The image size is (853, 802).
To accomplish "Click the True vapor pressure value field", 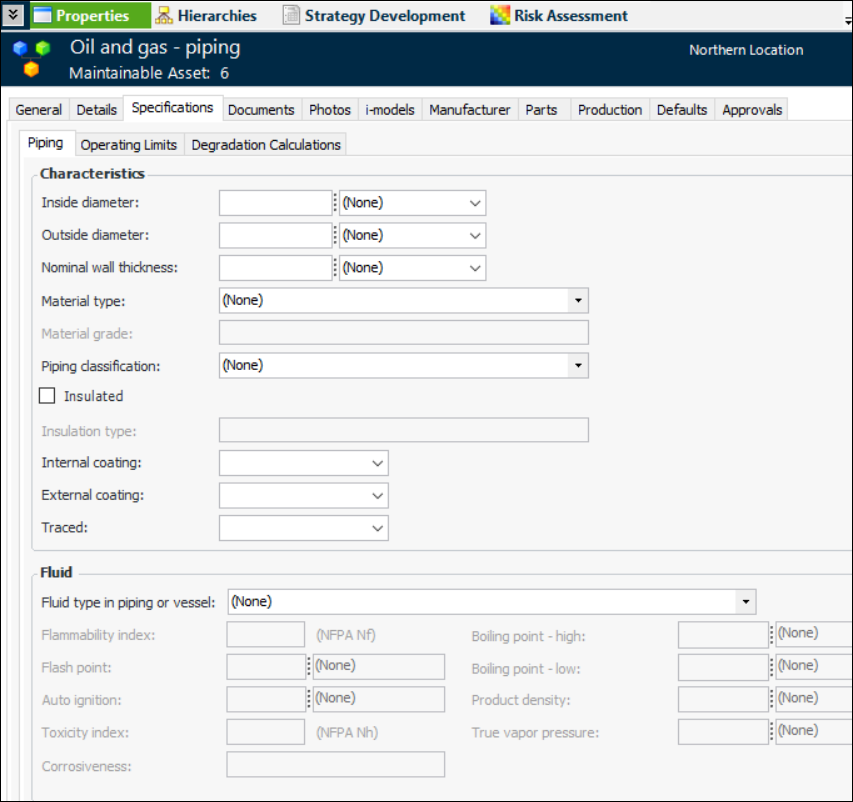I will pos(723,732).
